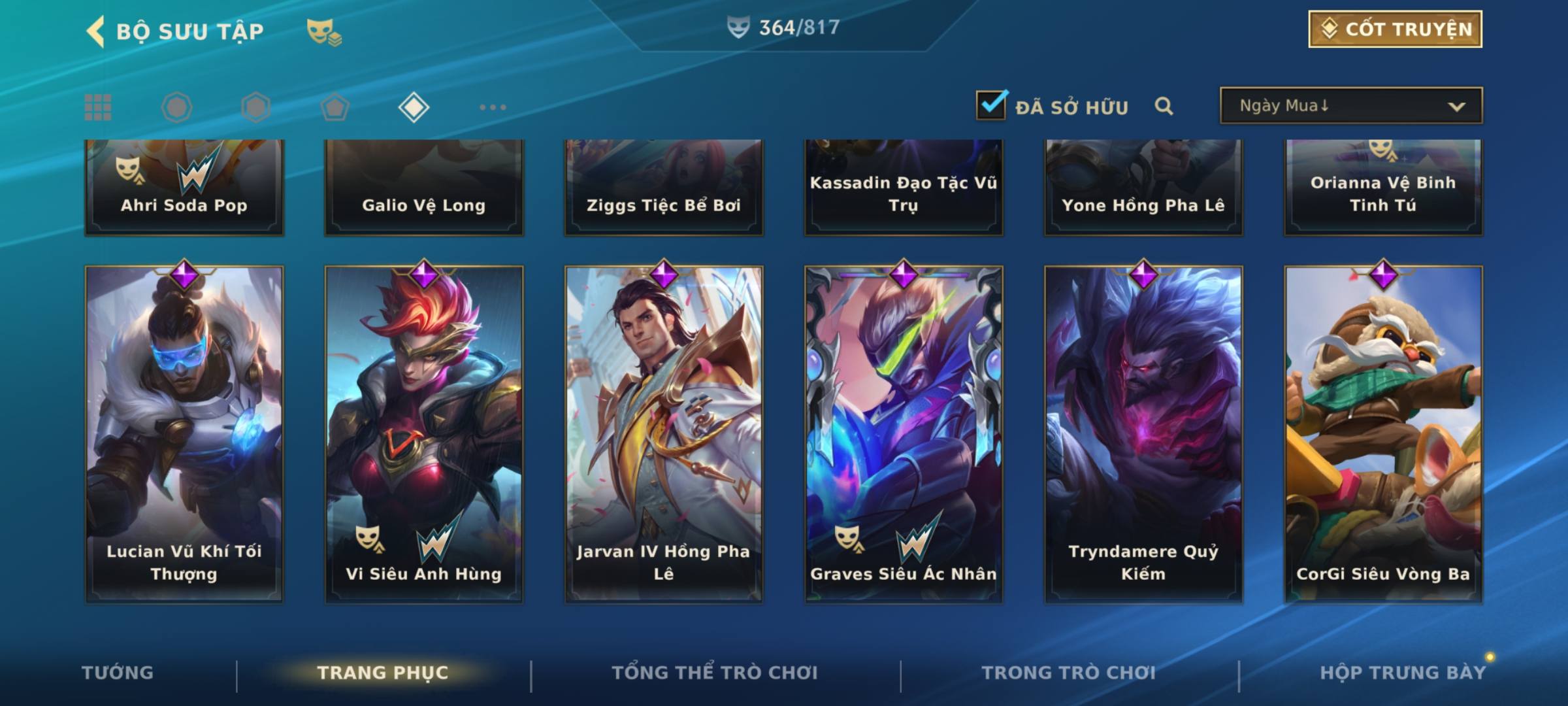Open the three-dots more filters menu

click(493, 107)
